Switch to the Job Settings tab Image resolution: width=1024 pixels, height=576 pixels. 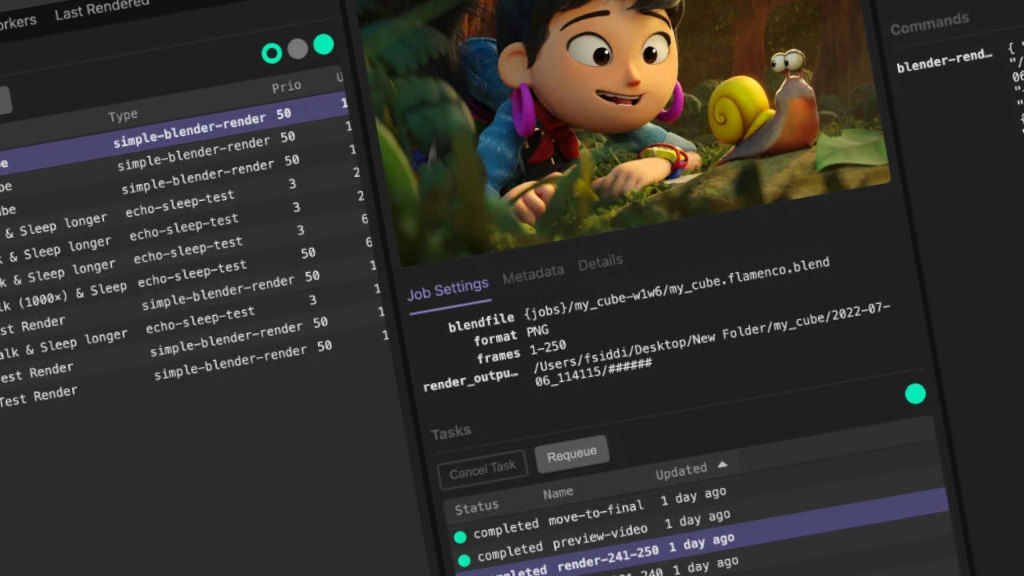click(447, 288)
